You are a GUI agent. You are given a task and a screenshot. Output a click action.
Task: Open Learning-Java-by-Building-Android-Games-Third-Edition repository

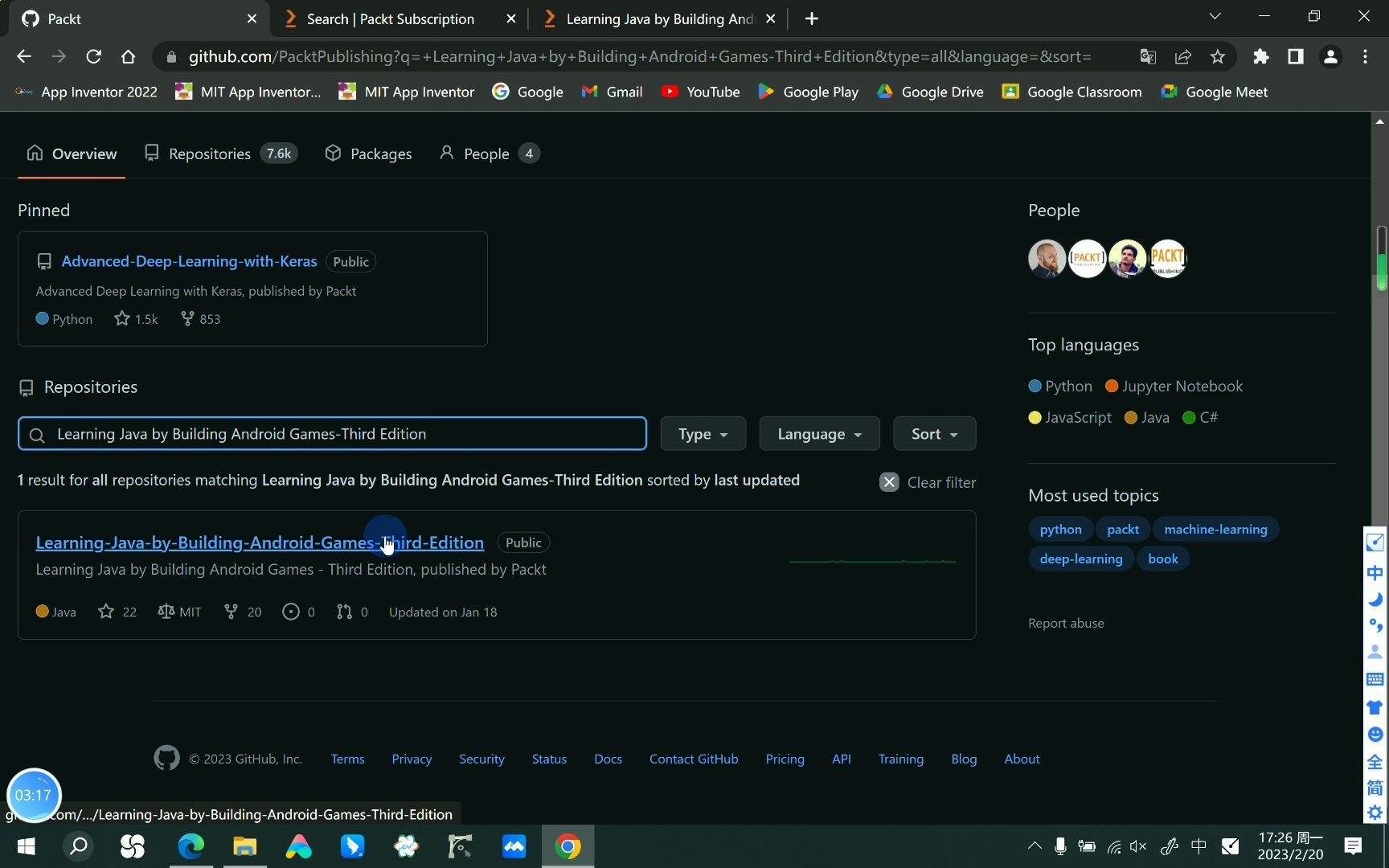[260, 542]
